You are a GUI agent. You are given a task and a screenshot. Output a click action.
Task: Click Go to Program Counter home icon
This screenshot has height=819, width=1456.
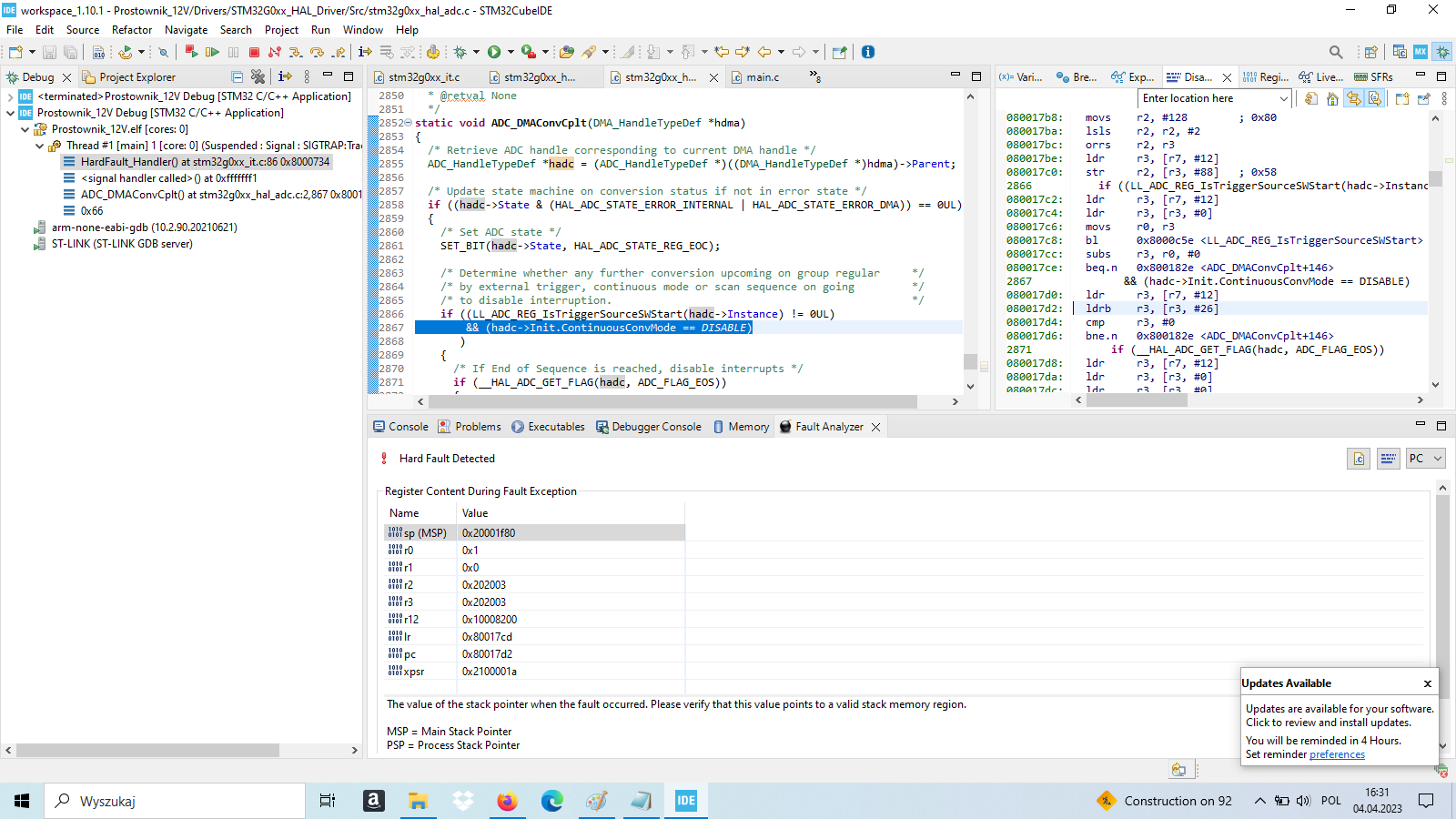(x=1332, y=98)
